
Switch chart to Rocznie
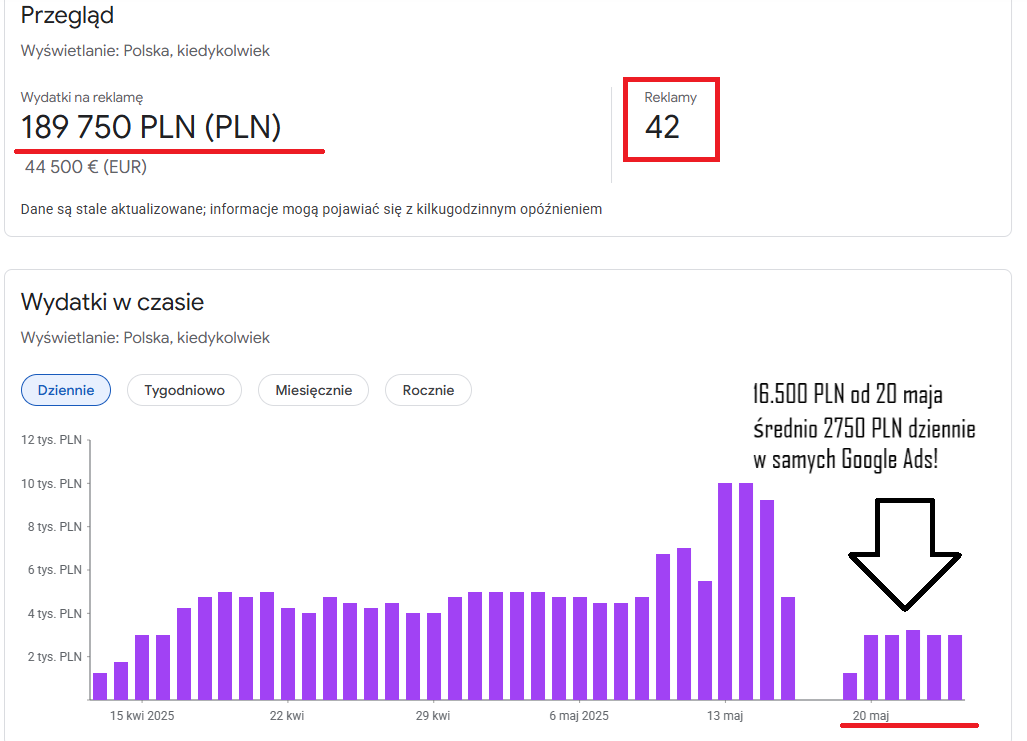(x=428, y=390)
